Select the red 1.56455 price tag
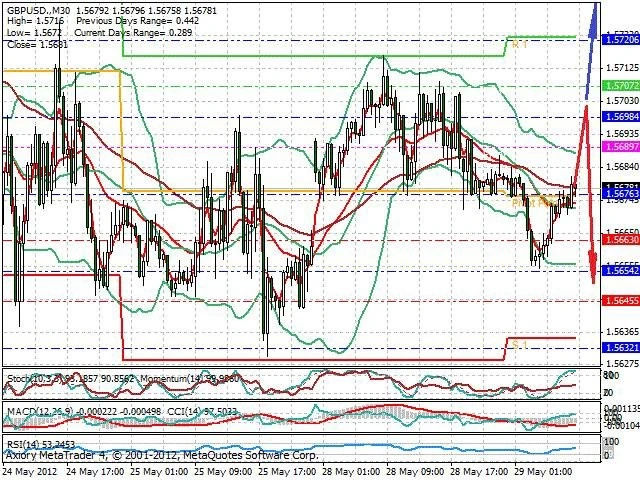The width and height of the screenshot is (640, 480). click(621, 299)
